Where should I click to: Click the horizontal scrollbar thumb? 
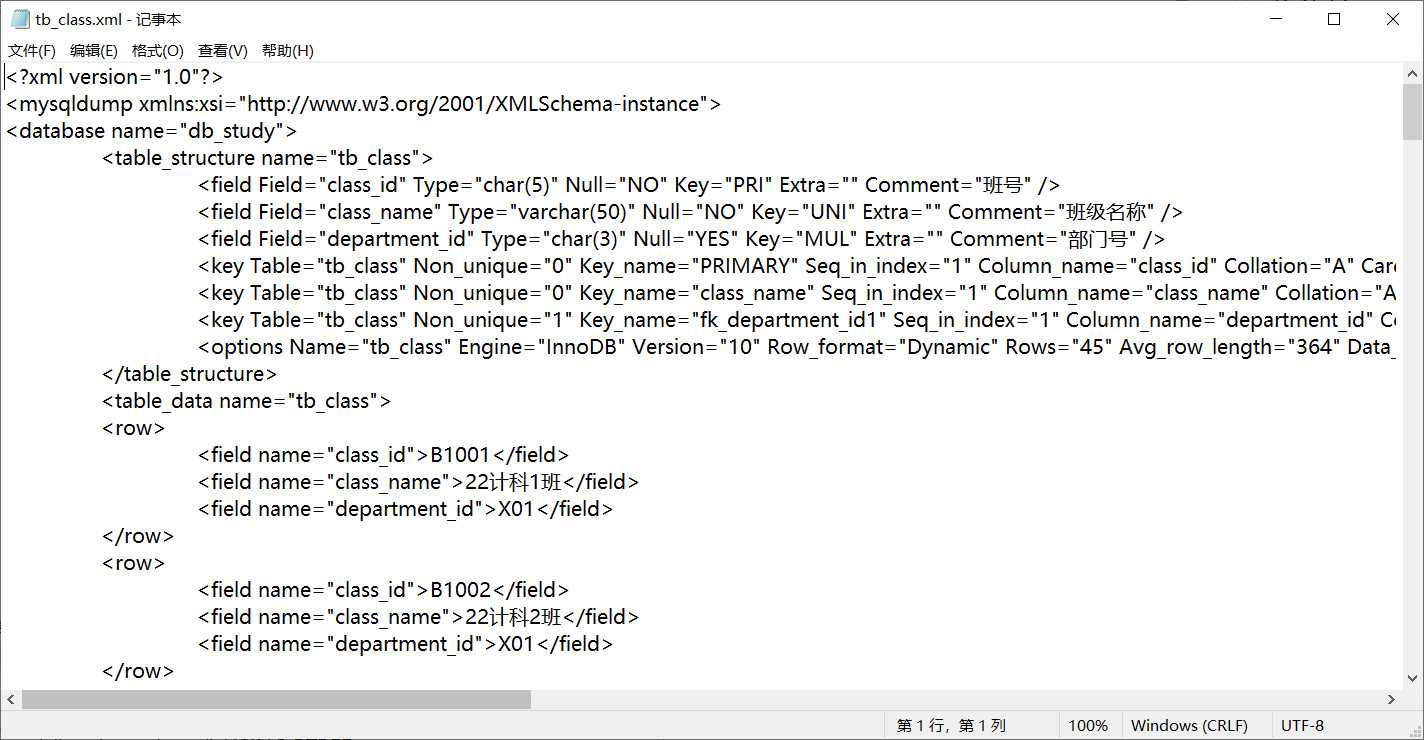(276, 699)
